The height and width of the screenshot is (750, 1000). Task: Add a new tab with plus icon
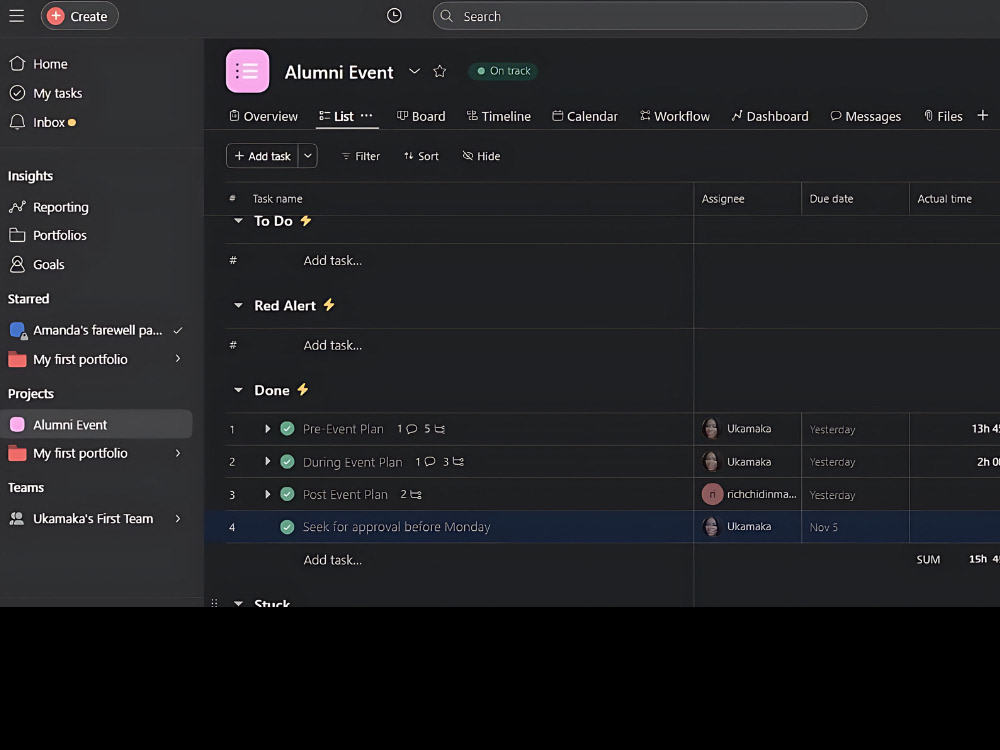coord(983,115)
